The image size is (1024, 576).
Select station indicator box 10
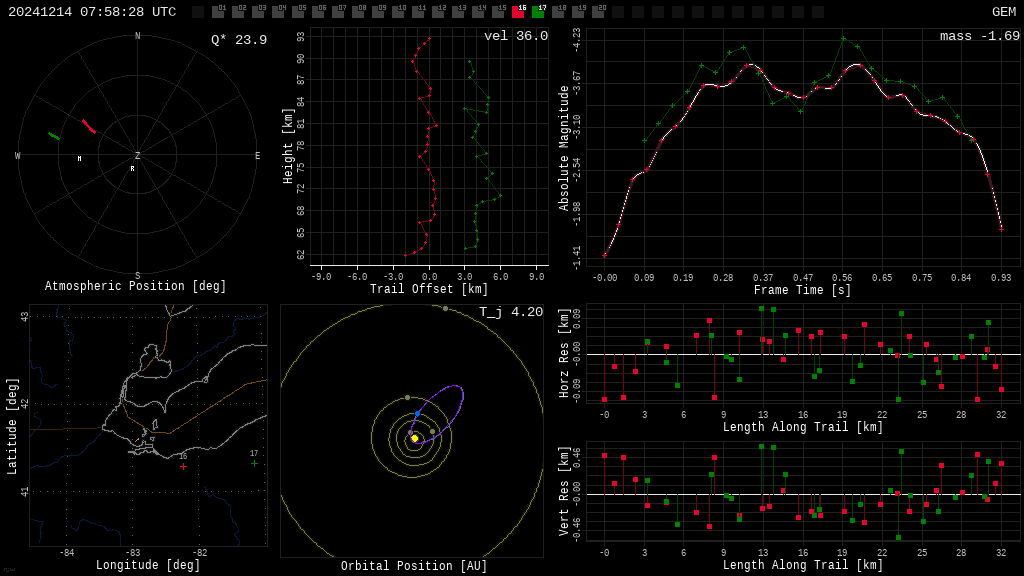(398, 11)
